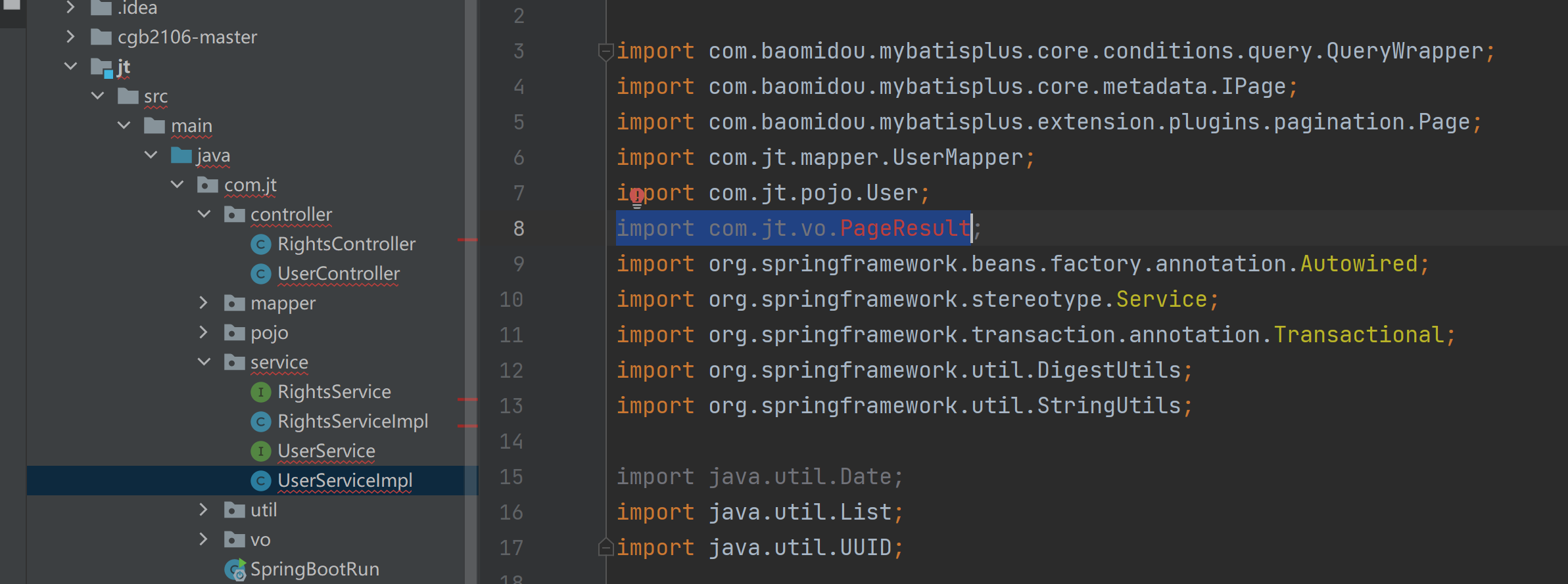Collapse the controller package
This screenshot has height=584, width=1568.
tap(204, 214)
